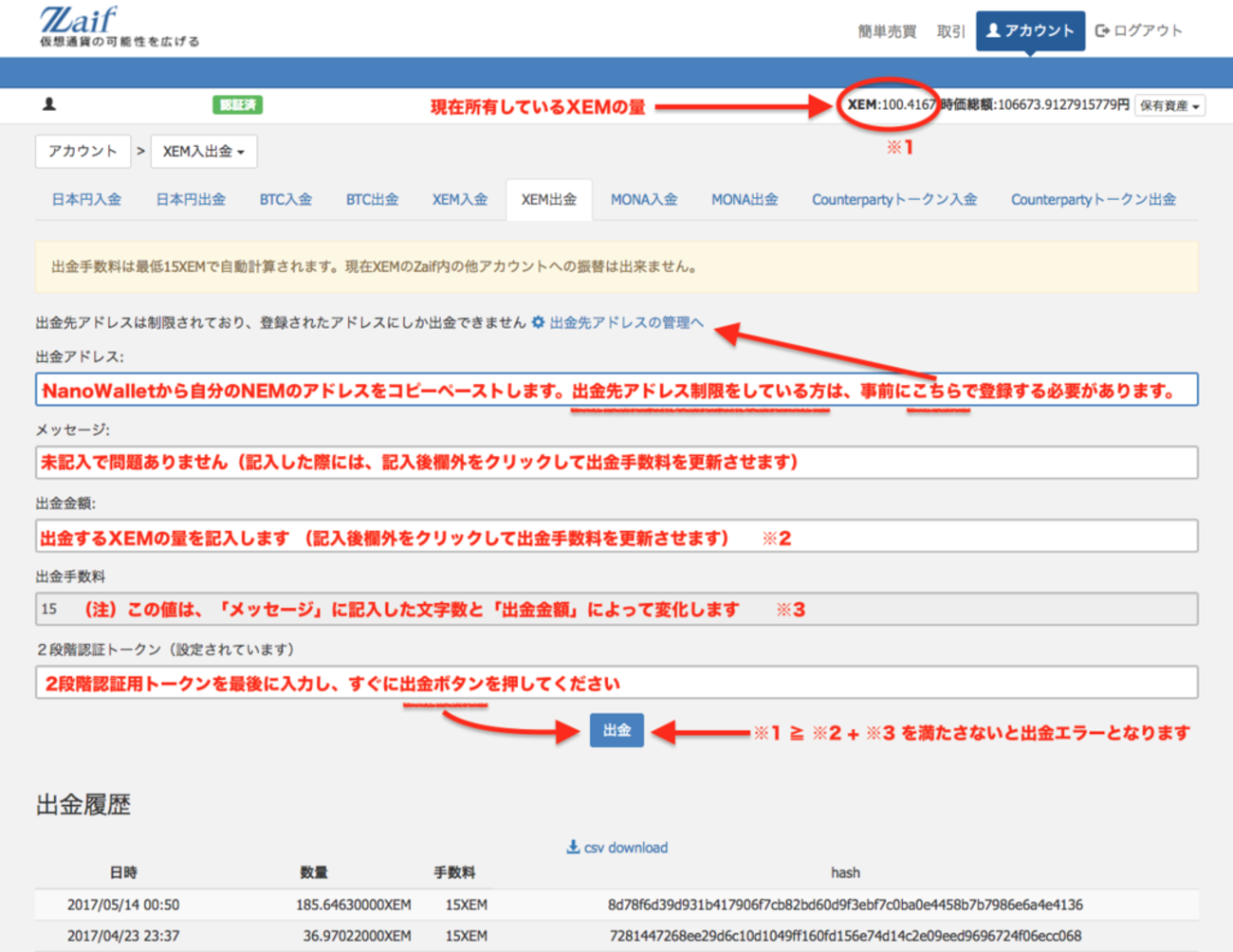Open the Counterpartyトークン出金 tab
1233x952 pixels.
[x=1094, y=200]
